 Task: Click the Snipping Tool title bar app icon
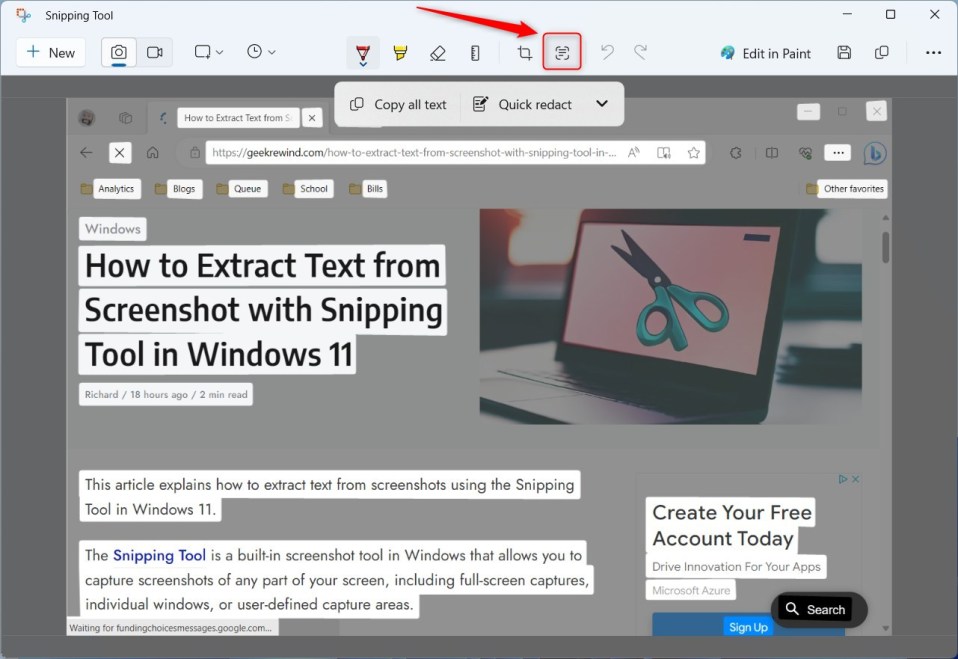(x=23, y=15)
